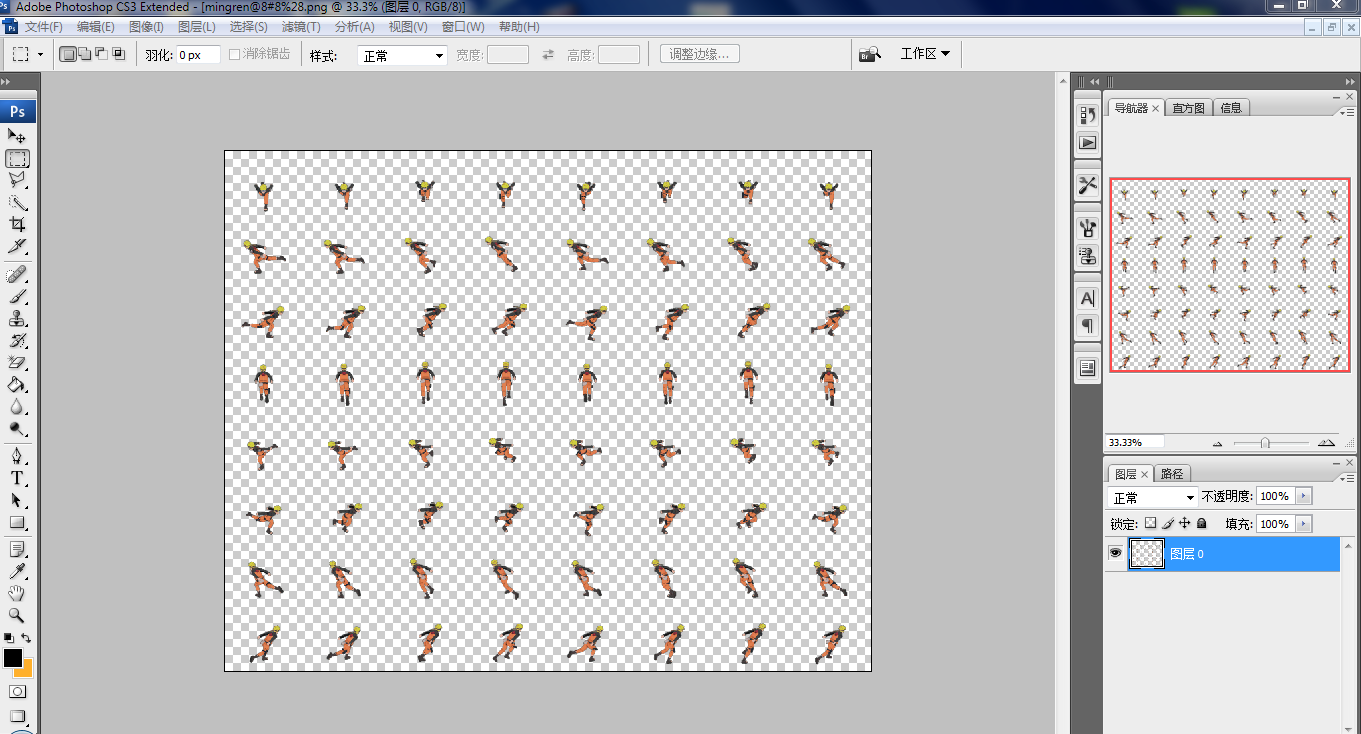The width and height of the screenshot is (1361, 734).
Task: Open the 滤镜(T) menu
Action: [301, 27]
